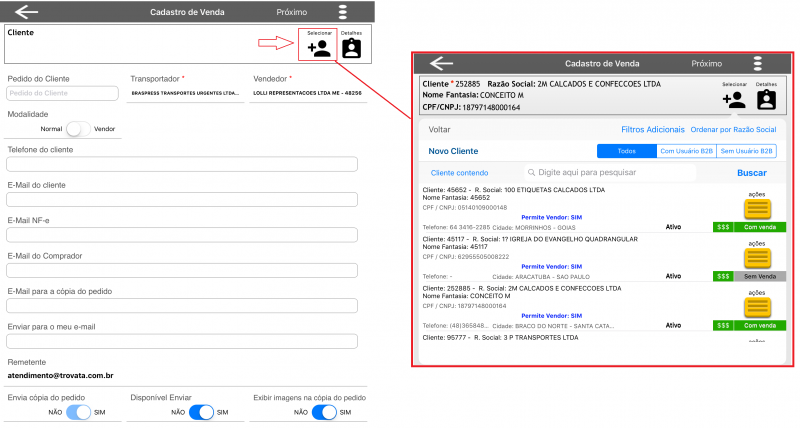The height and width of the screenshot is (428, 800).
Task: Go back using left screen's arrow
Action: pos(26,12)
